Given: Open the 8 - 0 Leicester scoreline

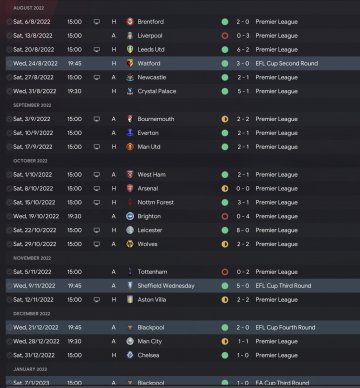Looking at the screenshot, I should tap(243, 230).
